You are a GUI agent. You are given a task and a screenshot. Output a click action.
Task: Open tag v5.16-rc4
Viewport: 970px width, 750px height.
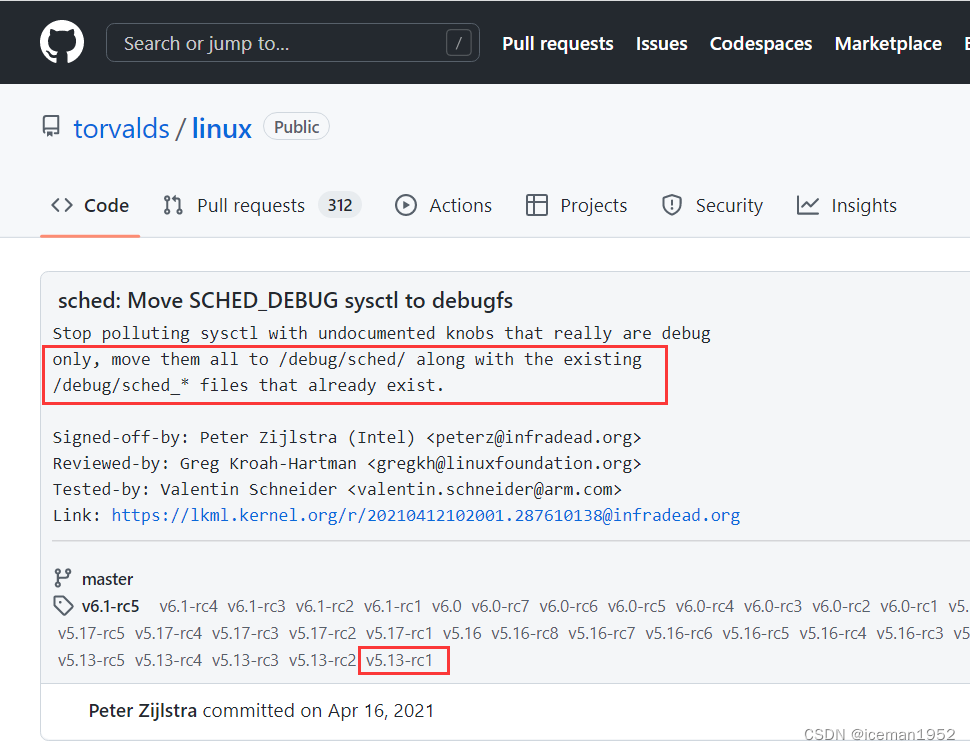click(833, 634)
